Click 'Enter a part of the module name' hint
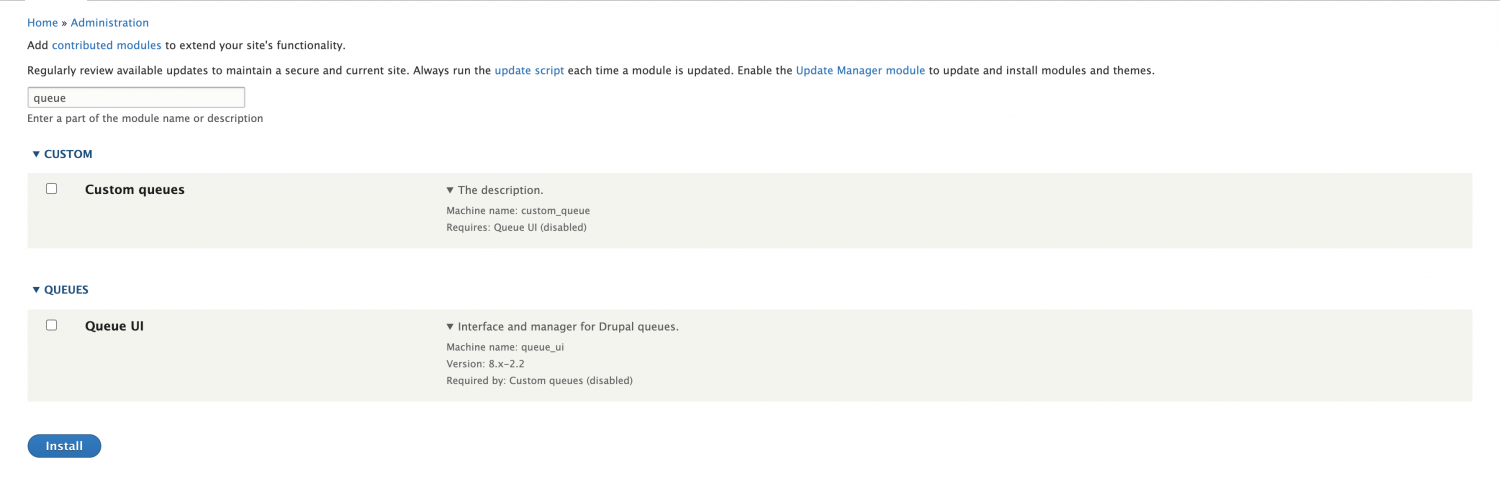This screenshot has width=1500, height=500. 145,118
